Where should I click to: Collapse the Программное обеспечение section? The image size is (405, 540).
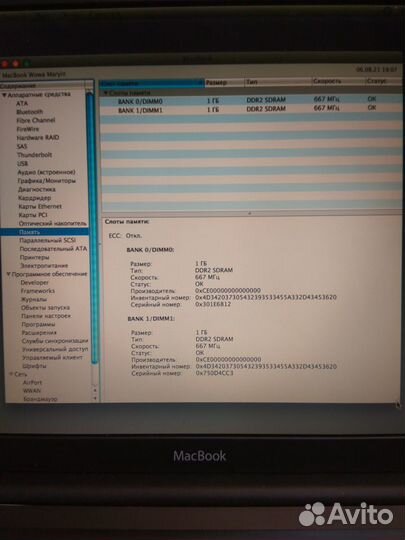click(x=8, y=274)
